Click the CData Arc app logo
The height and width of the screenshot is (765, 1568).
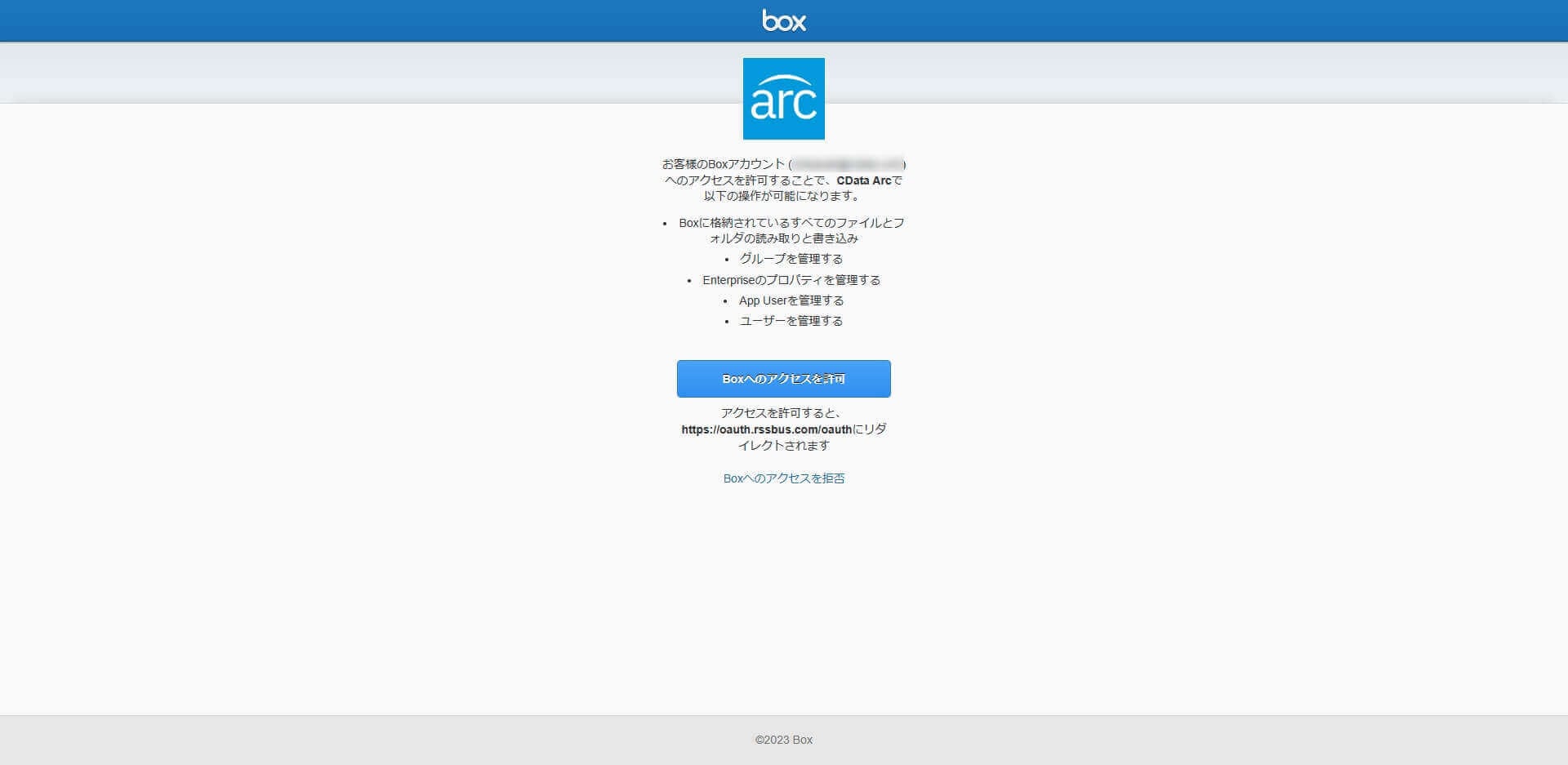(x=784, y=99)
